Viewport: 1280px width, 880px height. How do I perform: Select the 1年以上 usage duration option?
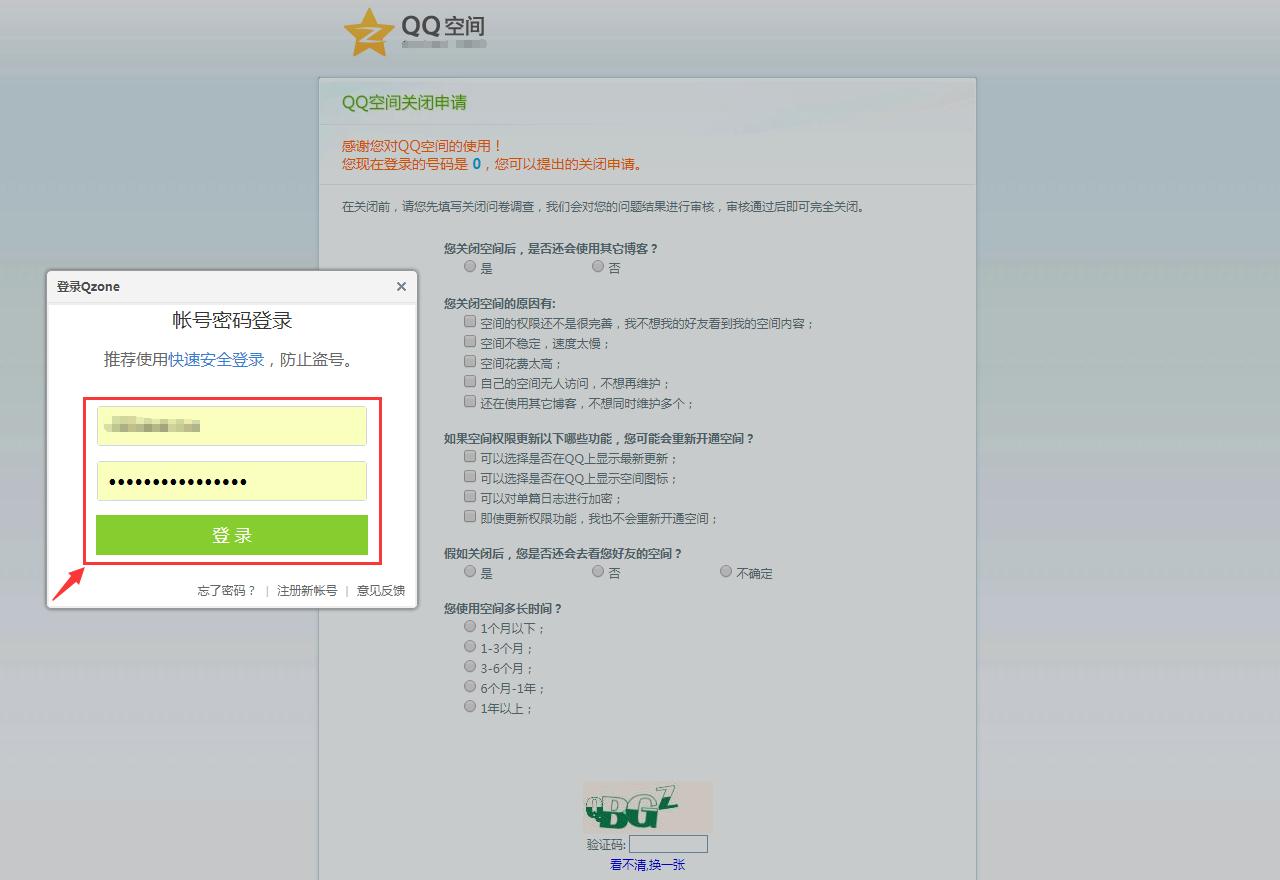tap(470, 705)
